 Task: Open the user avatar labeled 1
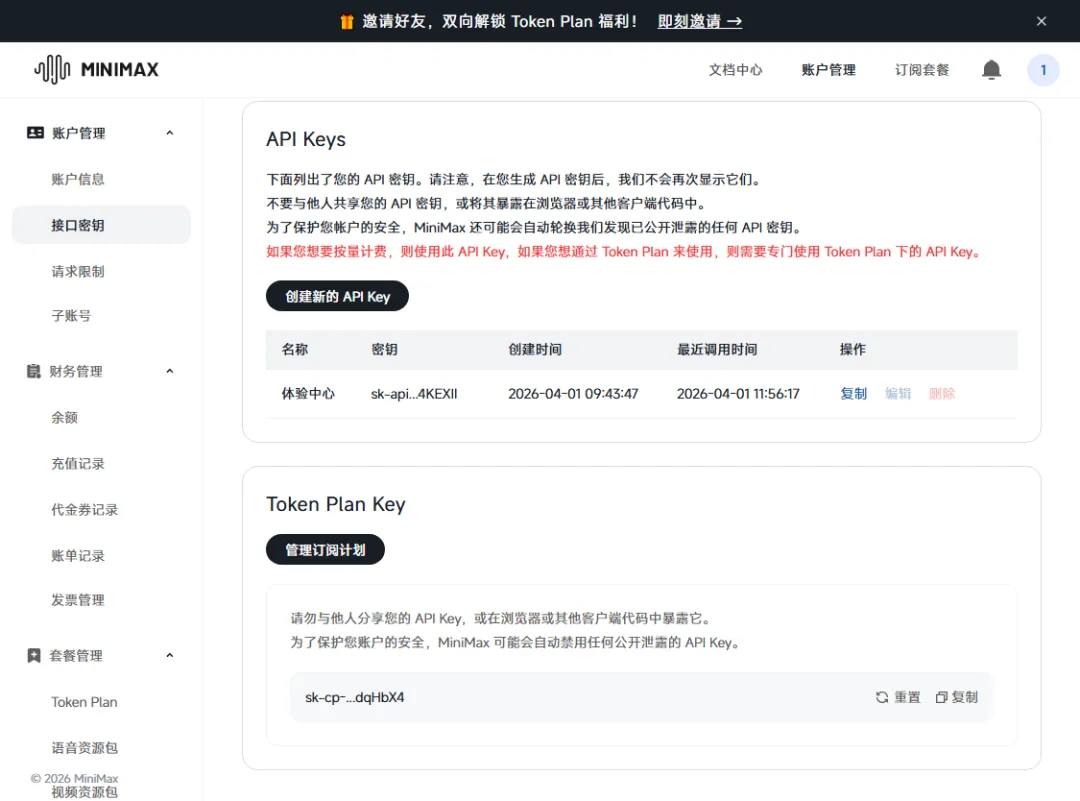click(1043, 70)
